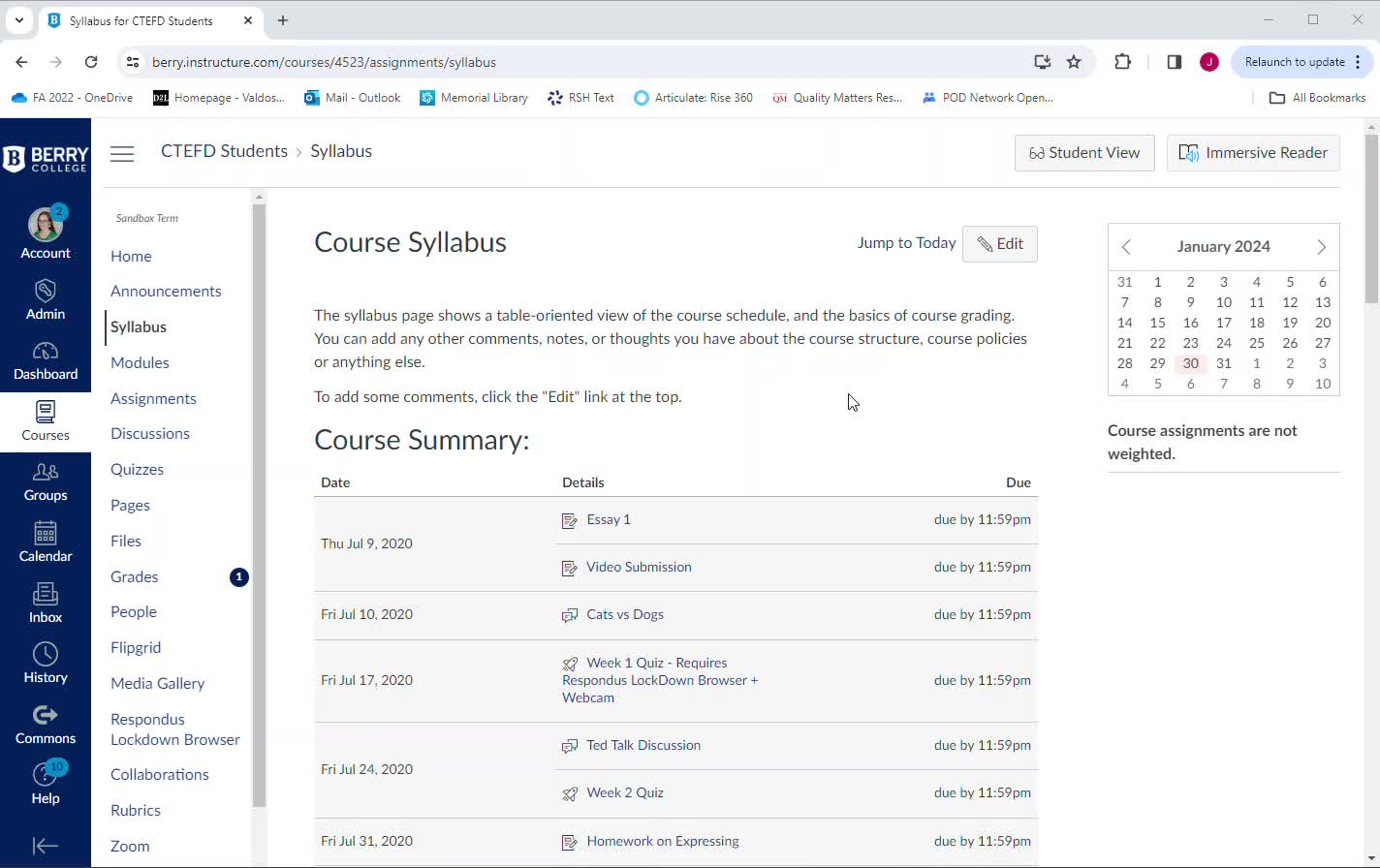Open Week 2 Quiz link
This screenshot has width=1380, height=868.
(x=625, y=792)
